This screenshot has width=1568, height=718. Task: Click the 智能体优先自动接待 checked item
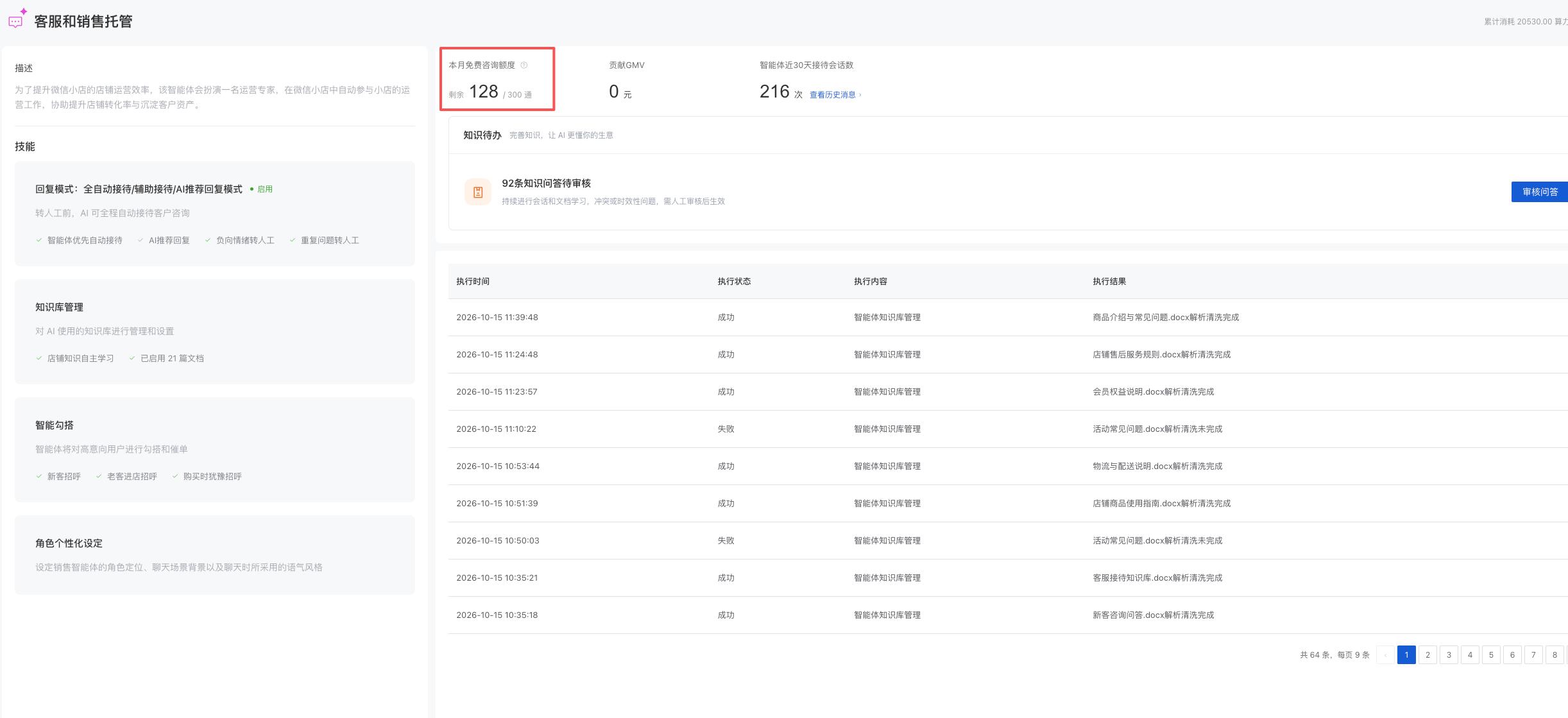(79, 240)
